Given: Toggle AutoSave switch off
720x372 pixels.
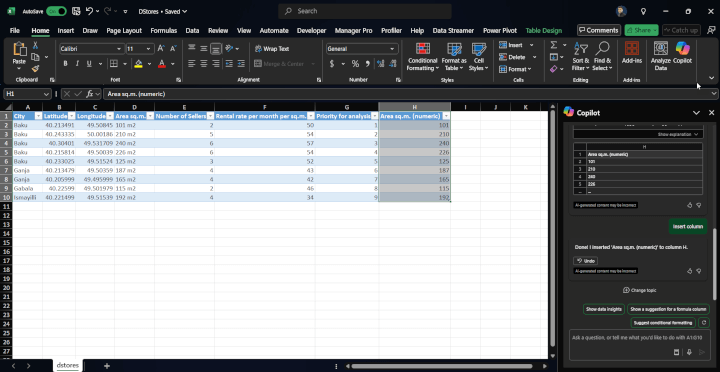Looking at the screenshot, I should pyautogui.click(x=56, y=11).
